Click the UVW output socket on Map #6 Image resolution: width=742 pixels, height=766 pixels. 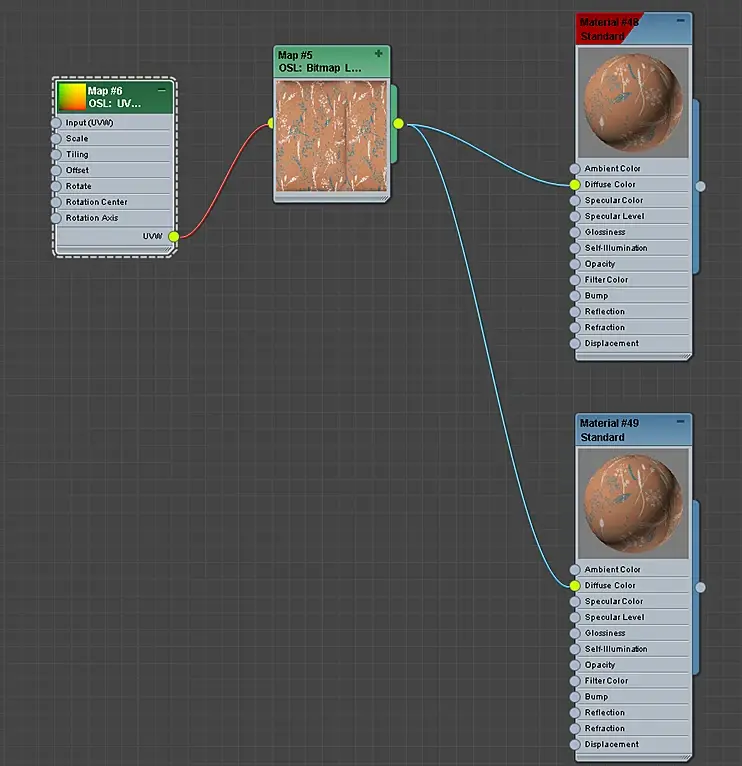tap(174, 236)
